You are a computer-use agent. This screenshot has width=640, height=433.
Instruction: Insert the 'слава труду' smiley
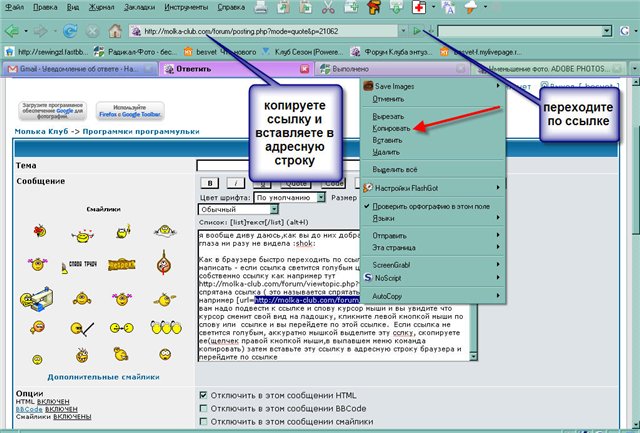tap(79, 265)
